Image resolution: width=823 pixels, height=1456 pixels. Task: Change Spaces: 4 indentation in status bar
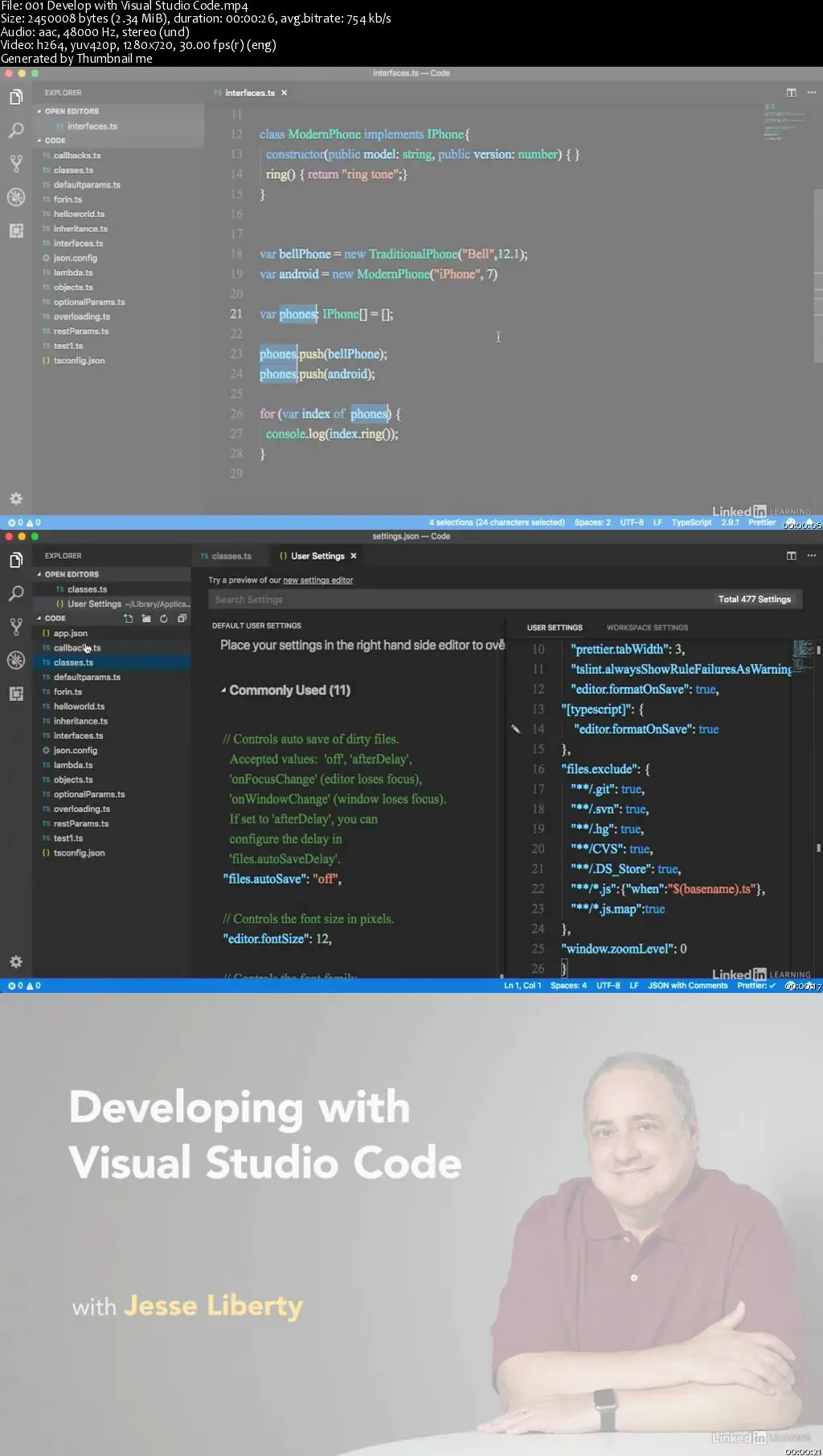[568, 986]
